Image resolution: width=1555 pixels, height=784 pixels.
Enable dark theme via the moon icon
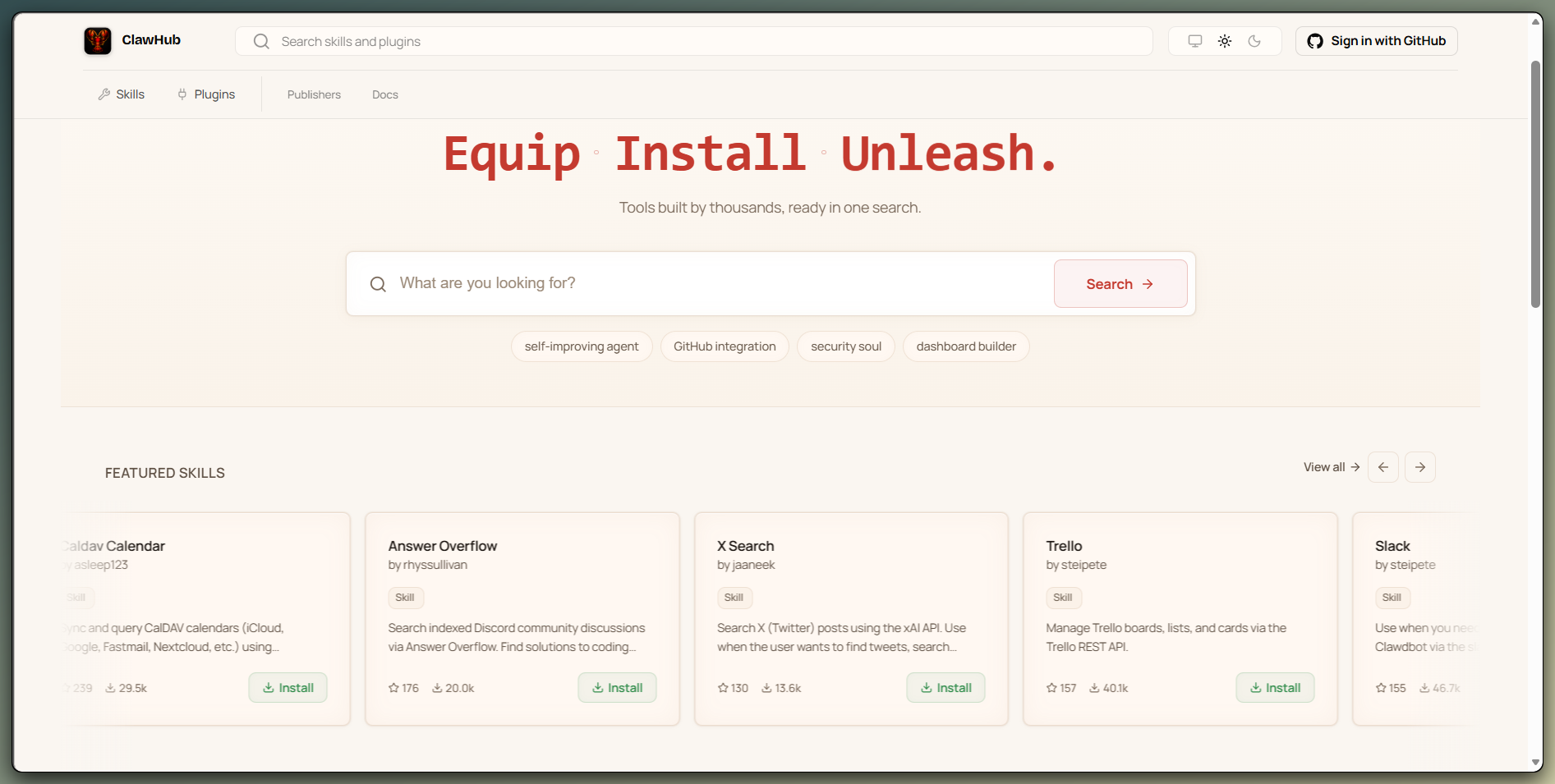1254,41
